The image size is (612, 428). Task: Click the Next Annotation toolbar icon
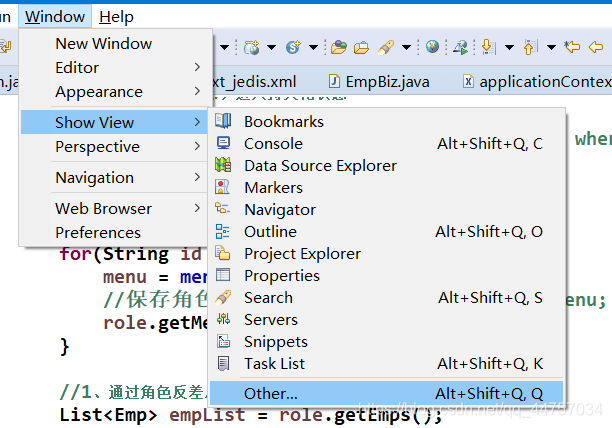point(489,47)
